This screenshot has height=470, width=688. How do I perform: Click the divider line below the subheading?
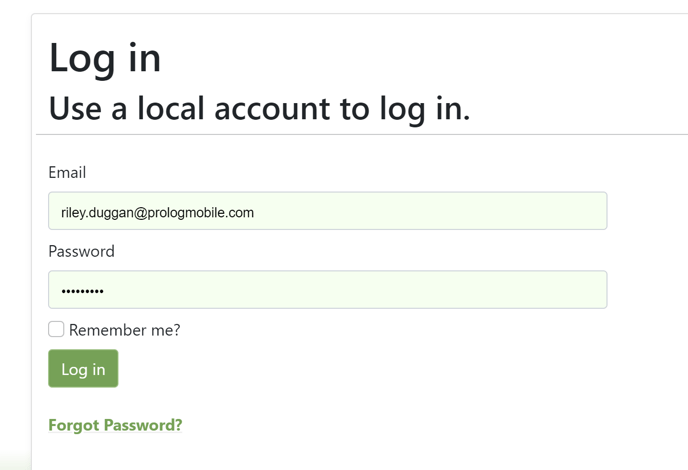tap(360, 134)
